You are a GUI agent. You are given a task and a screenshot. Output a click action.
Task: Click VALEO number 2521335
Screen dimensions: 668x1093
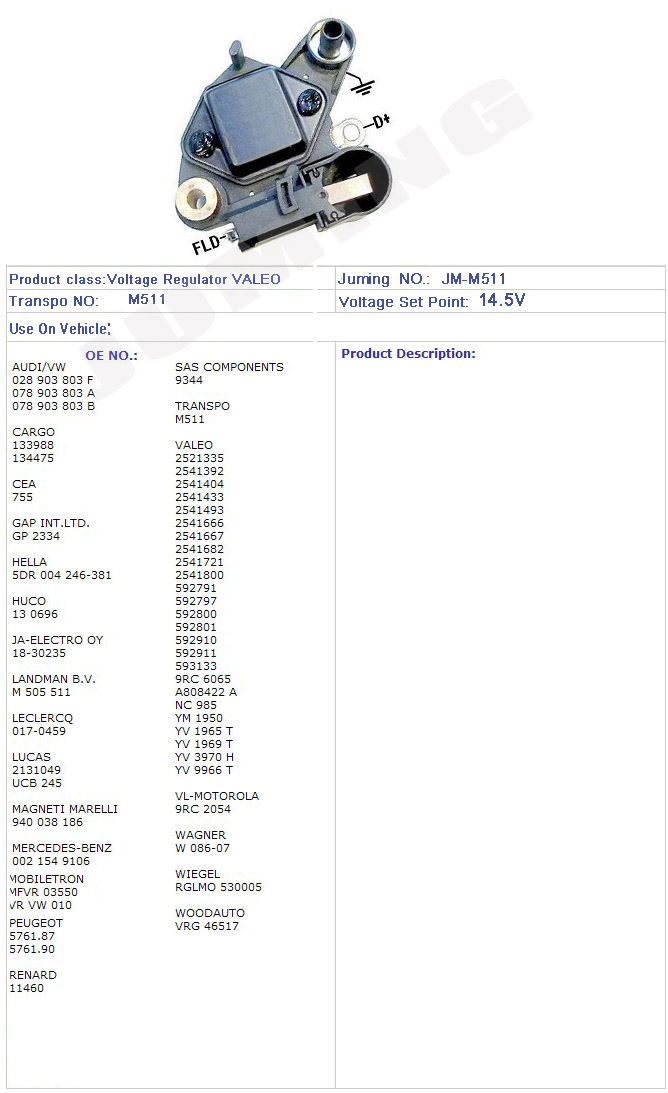click(199, 458)
